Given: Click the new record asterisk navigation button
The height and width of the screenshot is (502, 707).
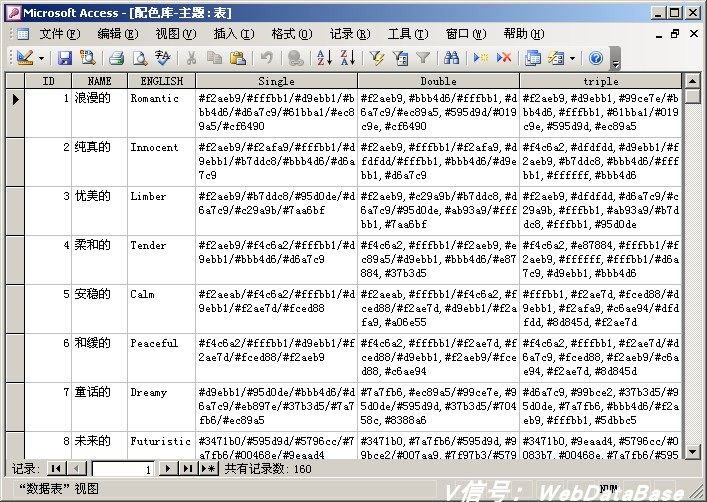Looking at the screenshot, I should point(209,469).
